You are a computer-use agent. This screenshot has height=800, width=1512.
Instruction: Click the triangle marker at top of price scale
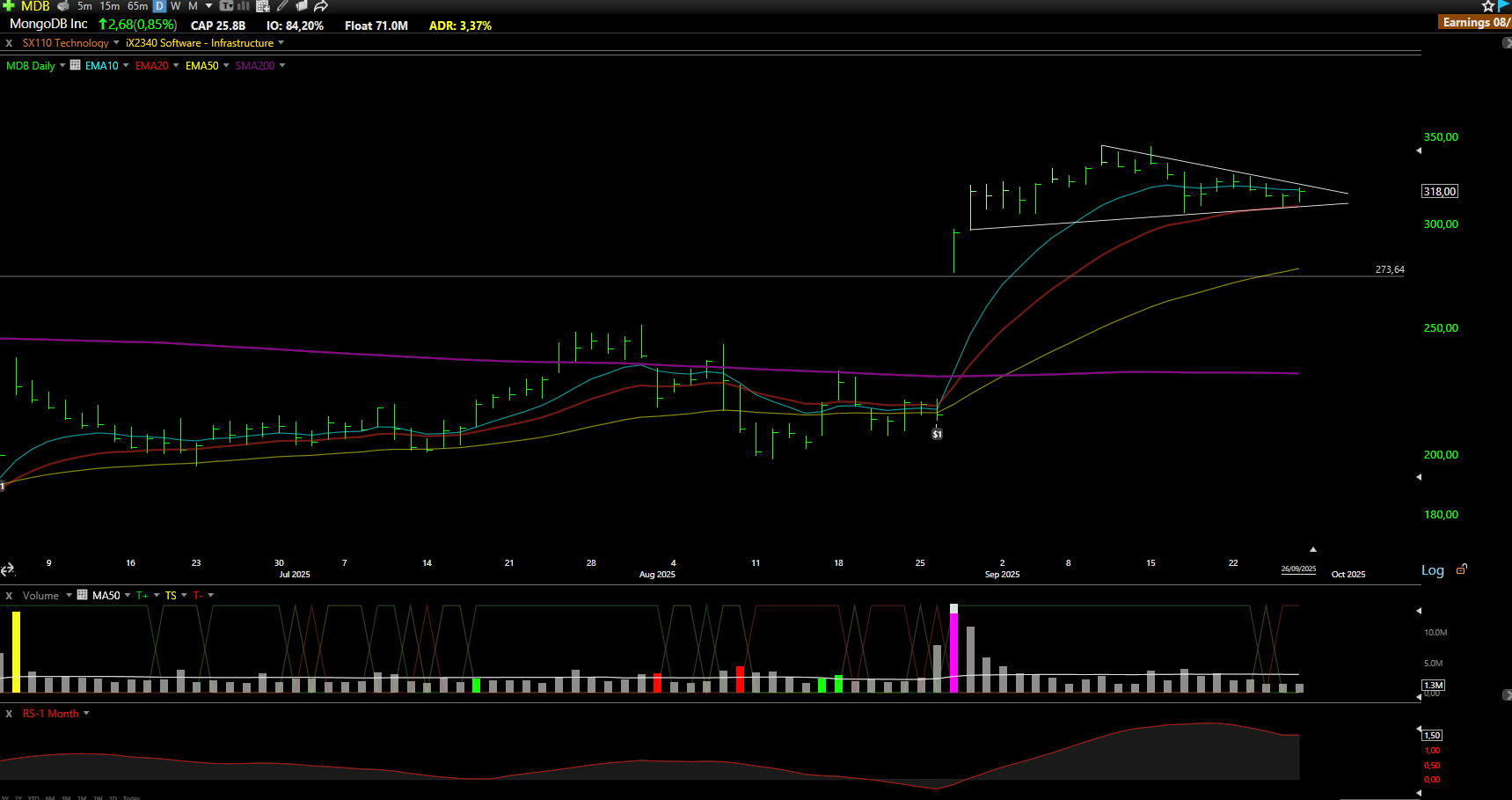click(1419, 150)
